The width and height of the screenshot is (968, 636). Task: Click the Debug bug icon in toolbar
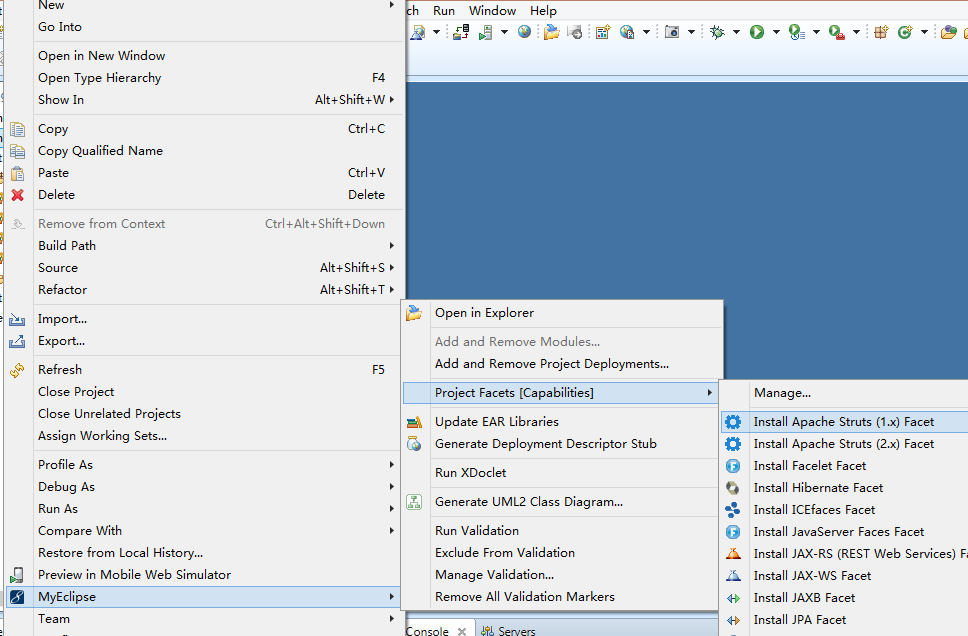[717, 31]
